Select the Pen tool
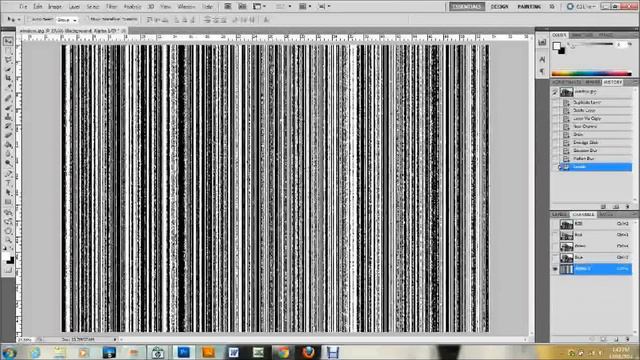This screenshot has height=360, width=640. pos(8,174)
